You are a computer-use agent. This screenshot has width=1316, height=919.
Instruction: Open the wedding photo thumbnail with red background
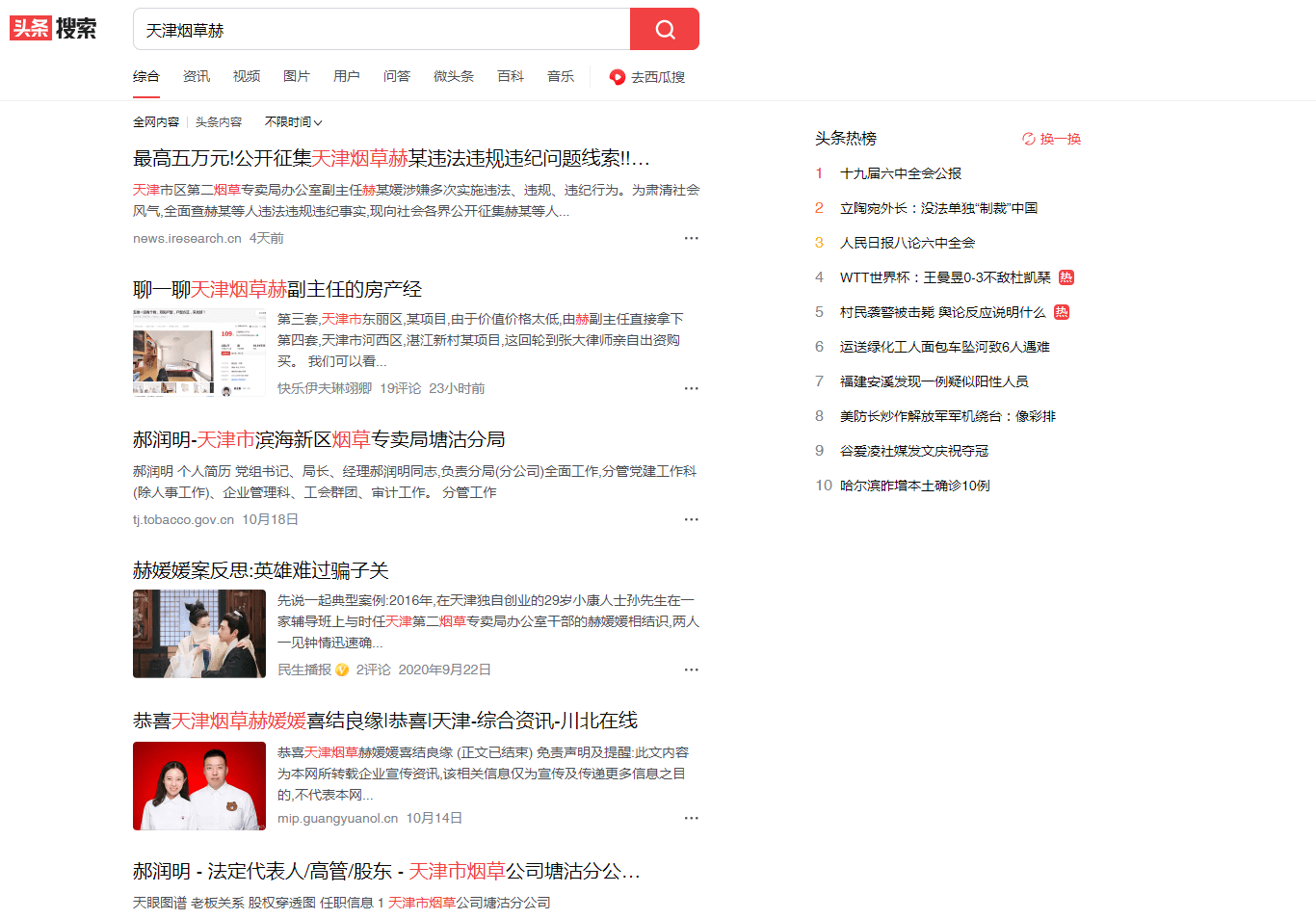pyautogui.click(x=199, y=786)
